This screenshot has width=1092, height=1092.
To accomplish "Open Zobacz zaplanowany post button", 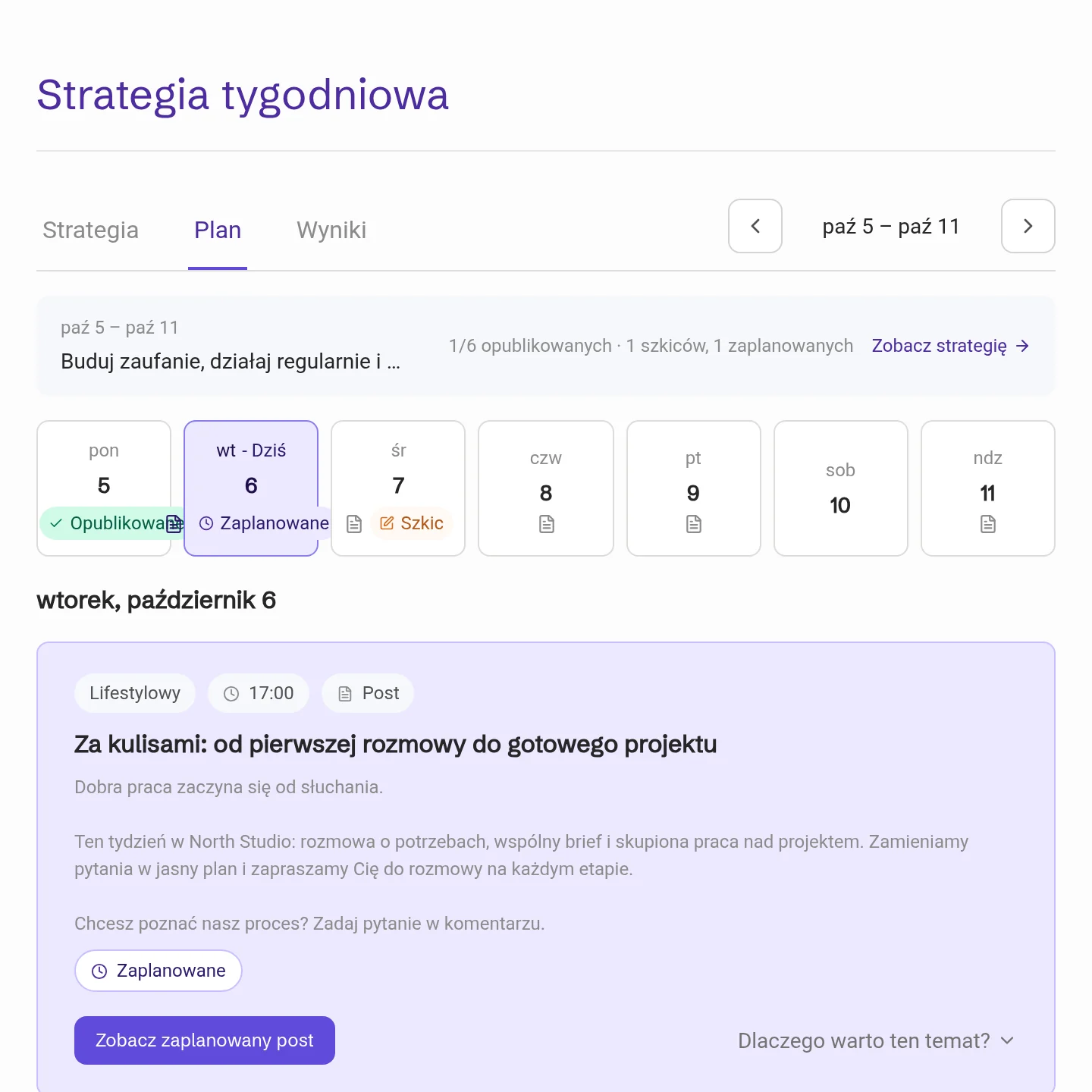I will point(205,1040).
